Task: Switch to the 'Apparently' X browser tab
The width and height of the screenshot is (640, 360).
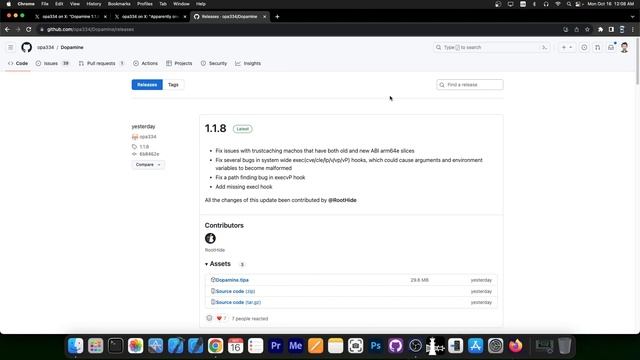Action: 150,17
